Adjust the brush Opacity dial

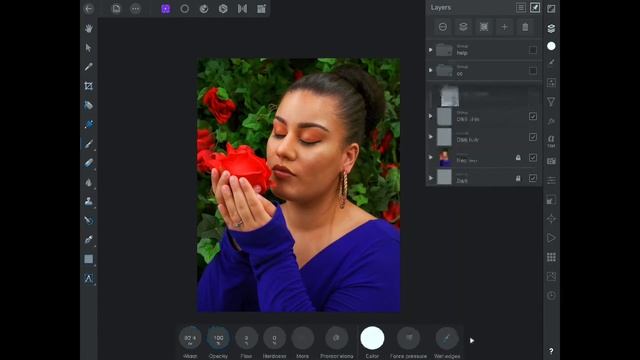218,338
